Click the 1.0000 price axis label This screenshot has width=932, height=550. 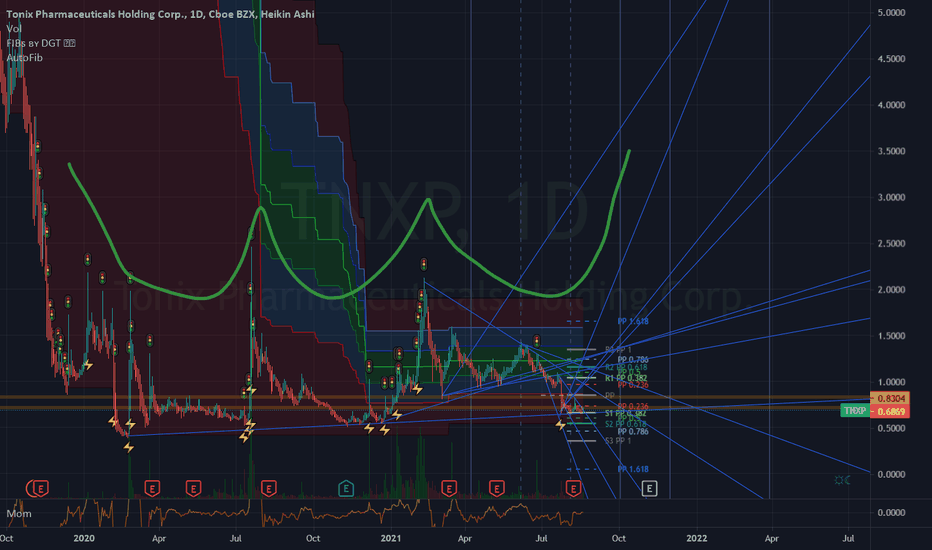pyautogui.click(x=891, y=382)
